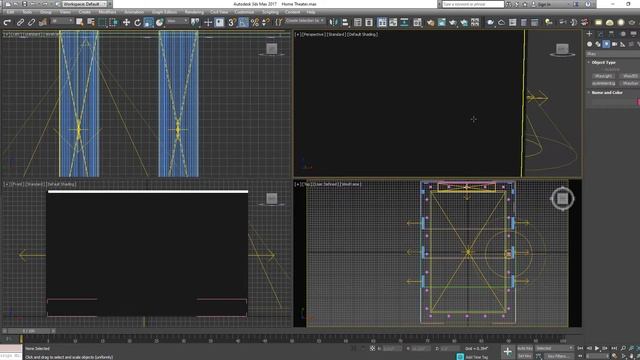This screenshot has width=640, height=360.
Task: Choose the Select and Place tool
Action: pos(160,22)
